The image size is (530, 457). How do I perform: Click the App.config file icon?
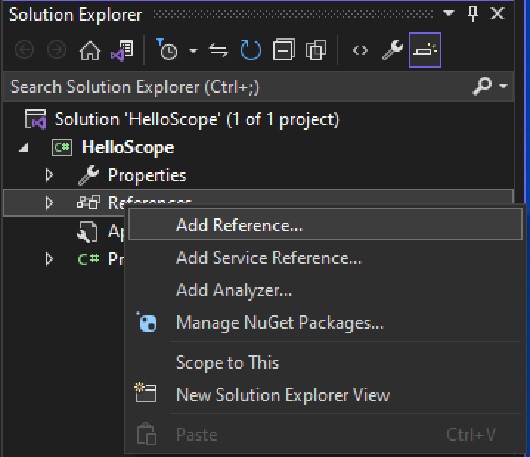88,232
